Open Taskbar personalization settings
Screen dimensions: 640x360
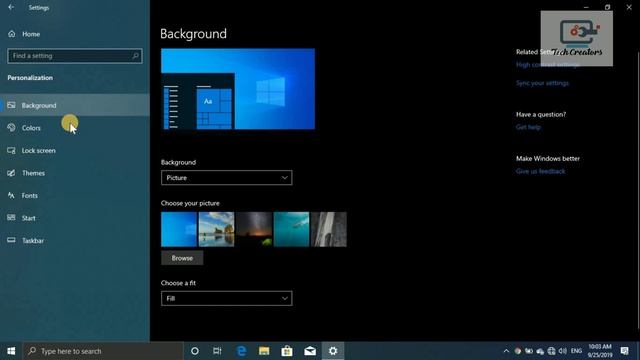(75, 240)
